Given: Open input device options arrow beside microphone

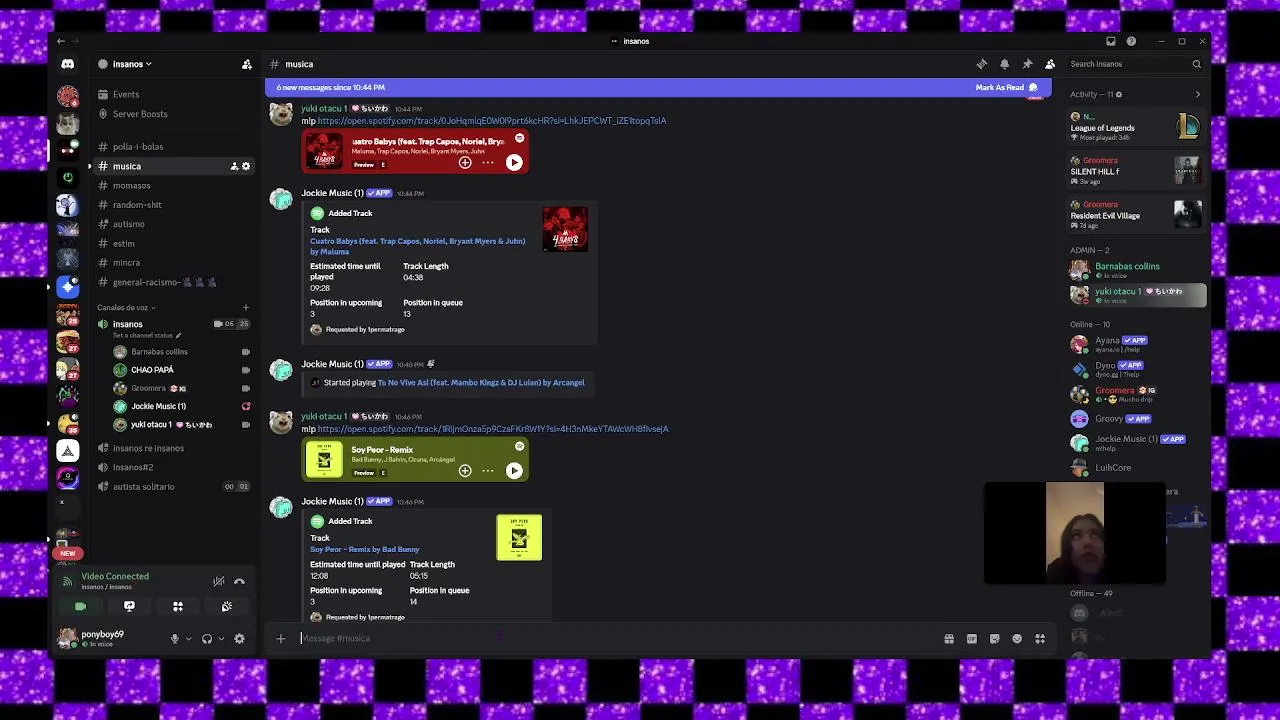Looking at the screenshot, I should tap(188, 639).
